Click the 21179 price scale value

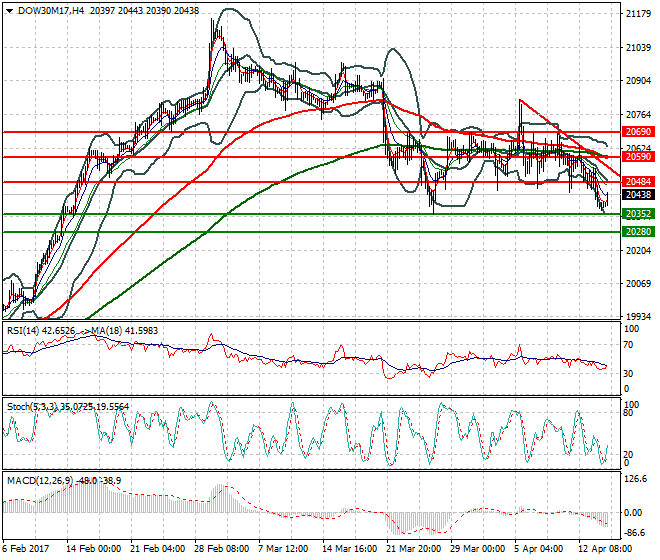(x=638, y=14)
